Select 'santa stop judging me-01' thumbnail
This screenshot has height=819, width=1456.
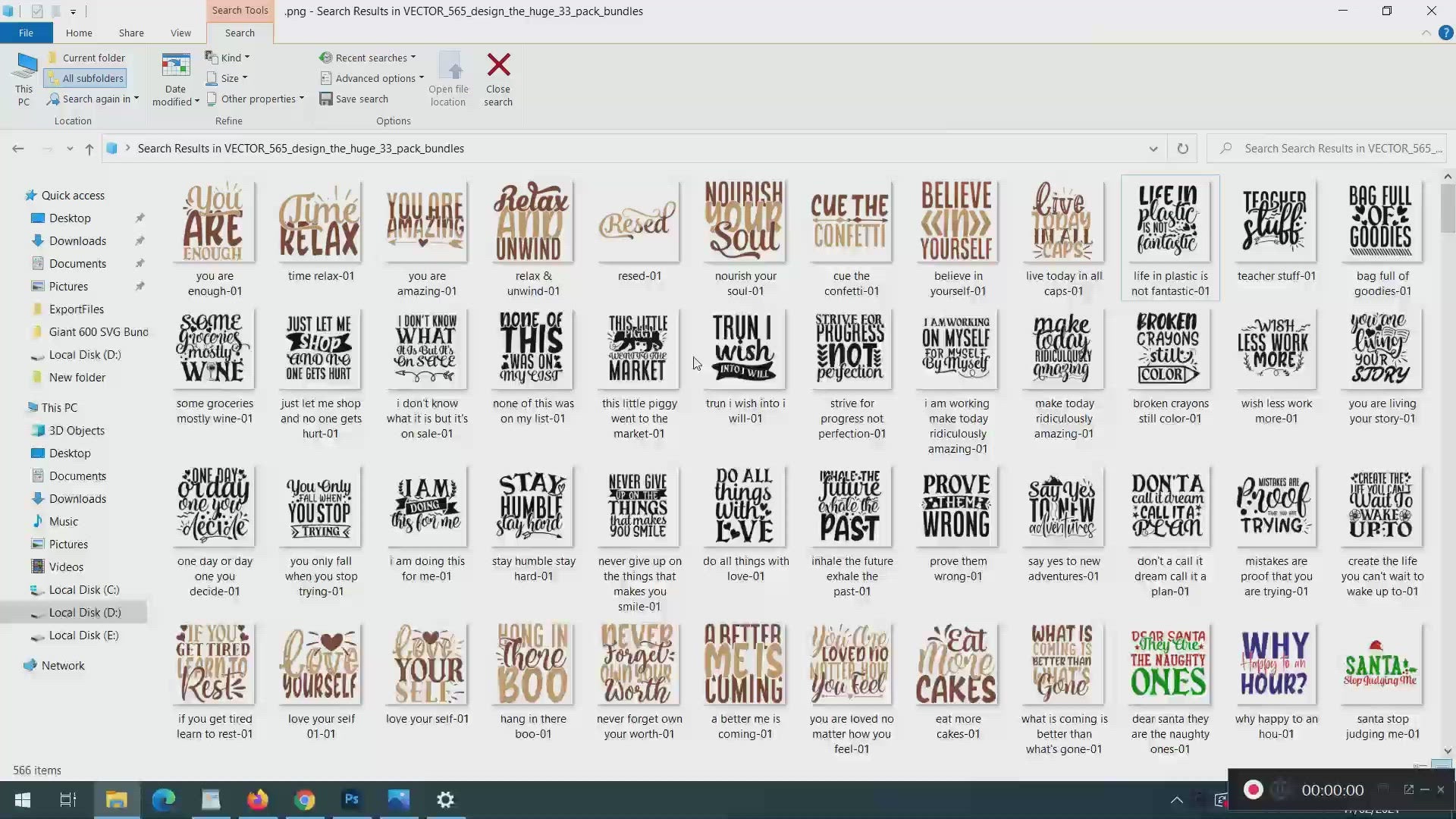(1382, 664)
